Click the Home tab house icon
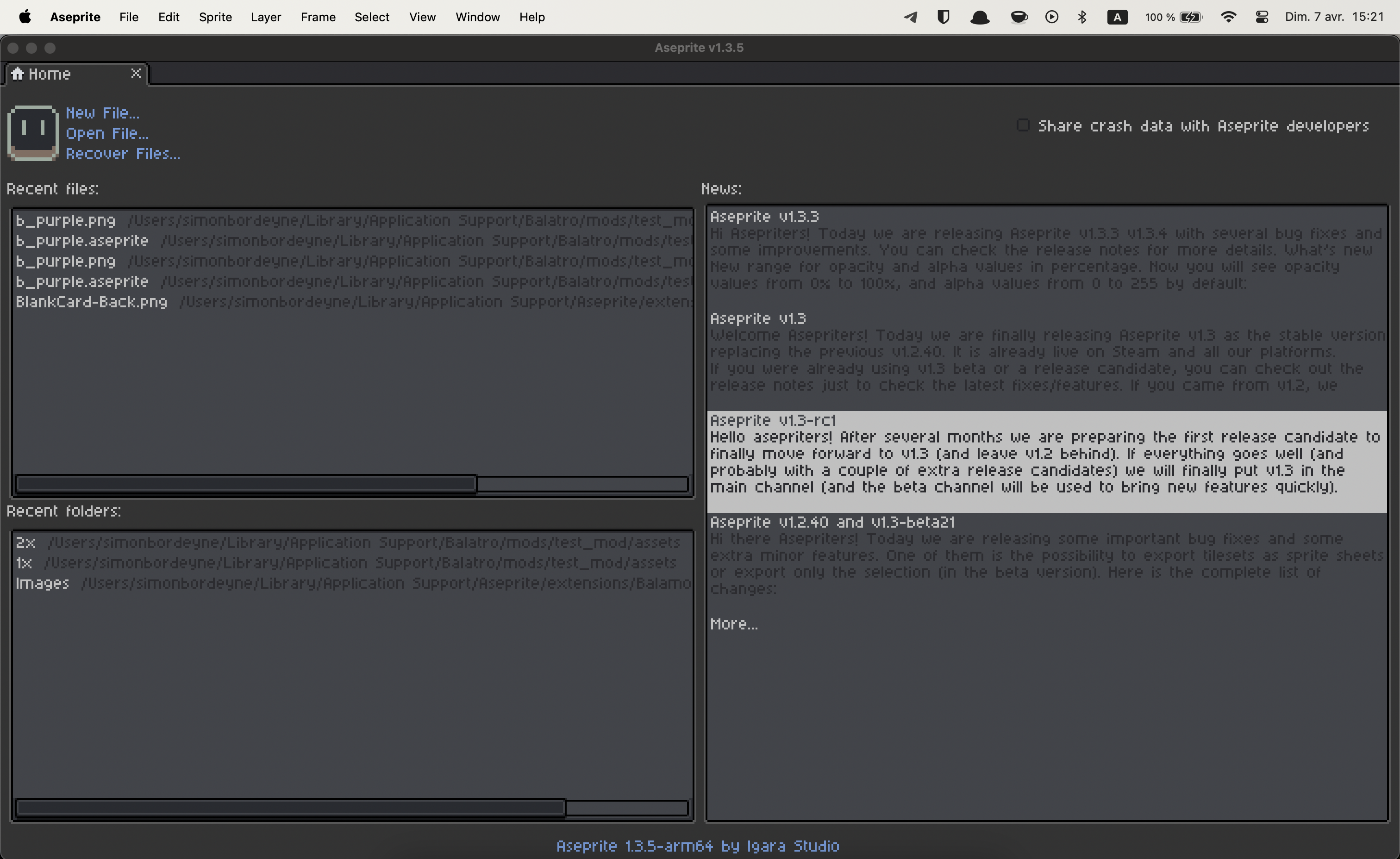This screenshot has width=1400, height=859. [18, 74]
